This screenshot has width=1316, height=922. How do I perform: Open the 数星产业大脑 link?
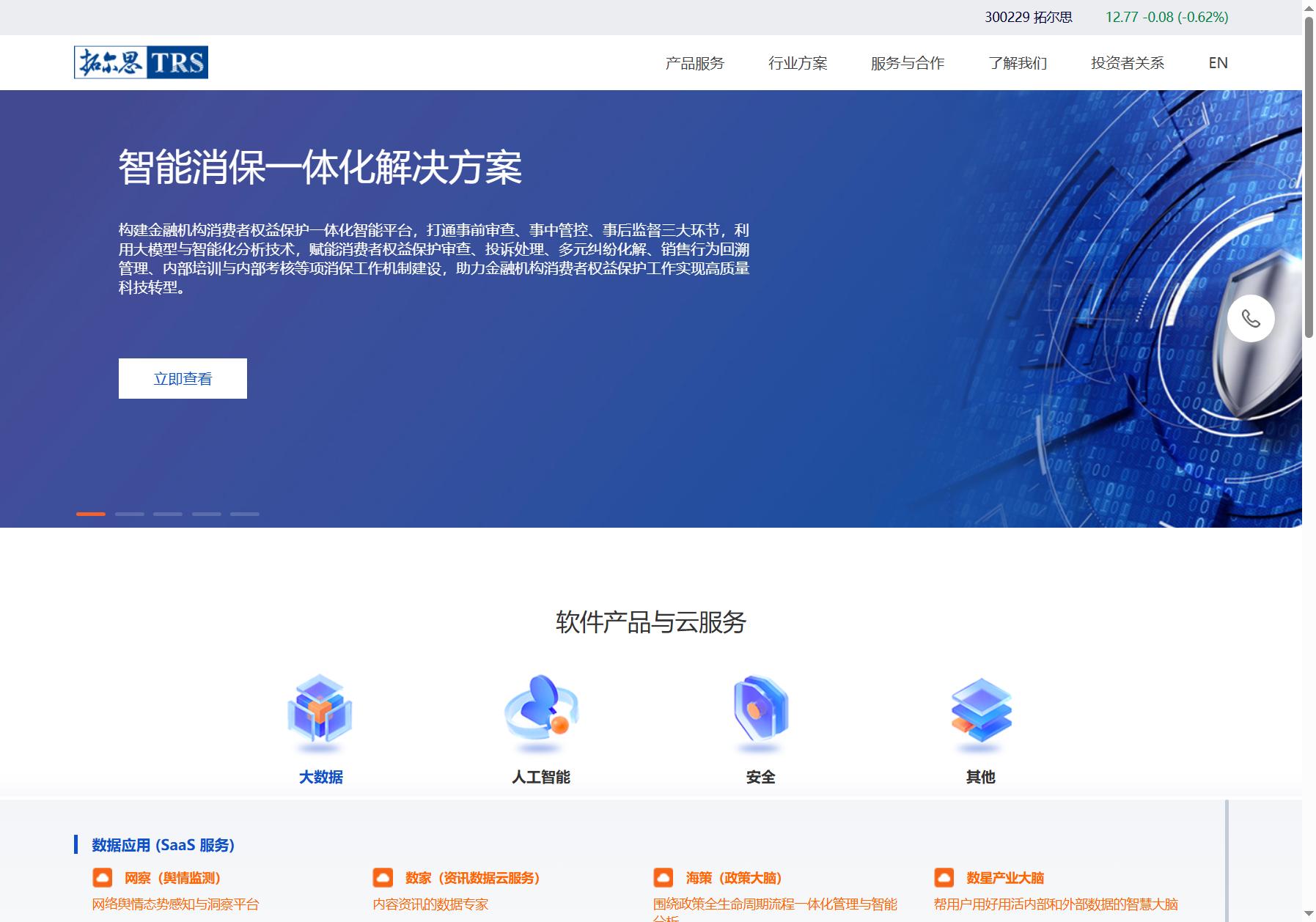pyautogui.click(x=1005, y=878)
